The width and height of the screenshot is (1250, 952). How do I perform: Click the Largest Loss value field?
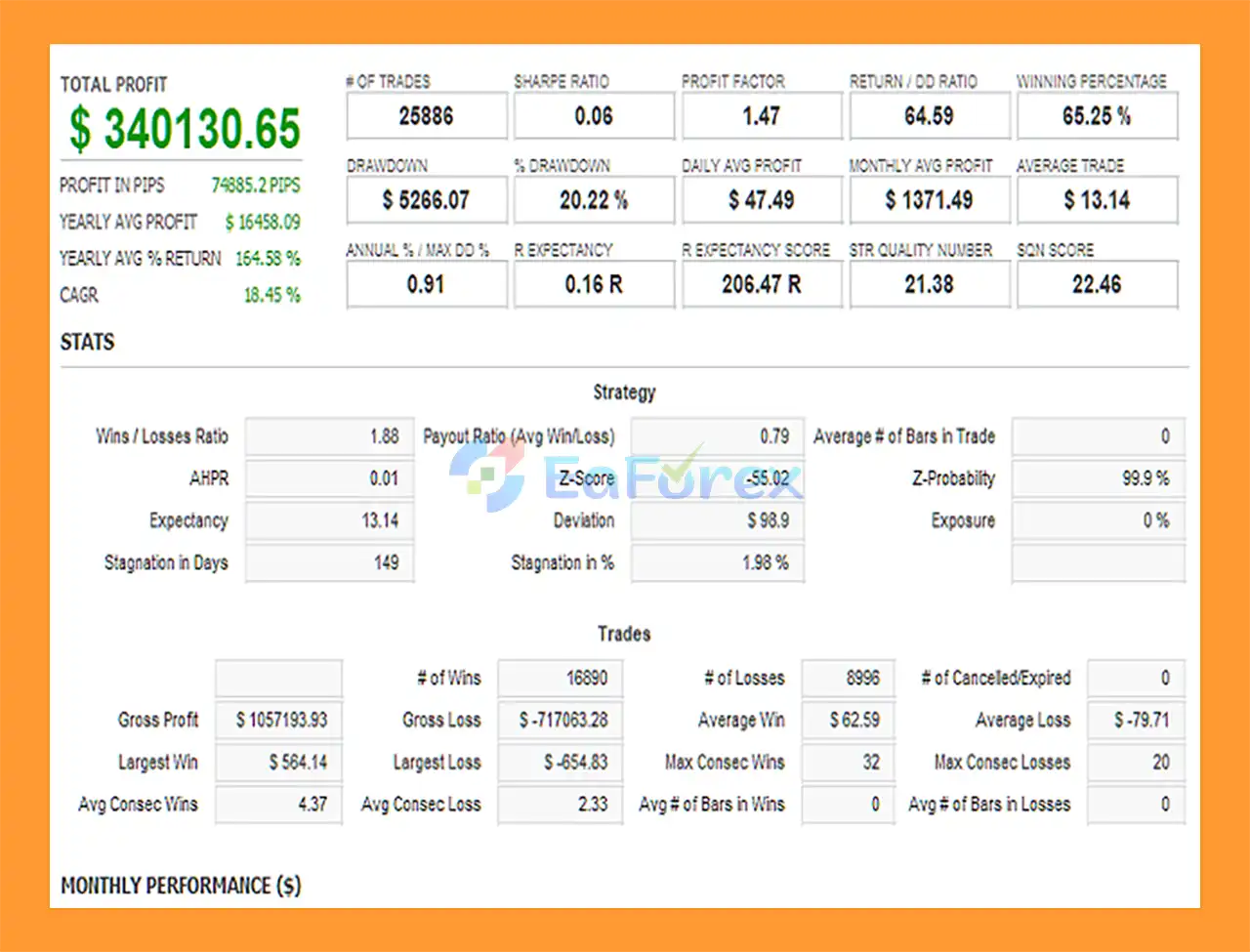point(560,763)
